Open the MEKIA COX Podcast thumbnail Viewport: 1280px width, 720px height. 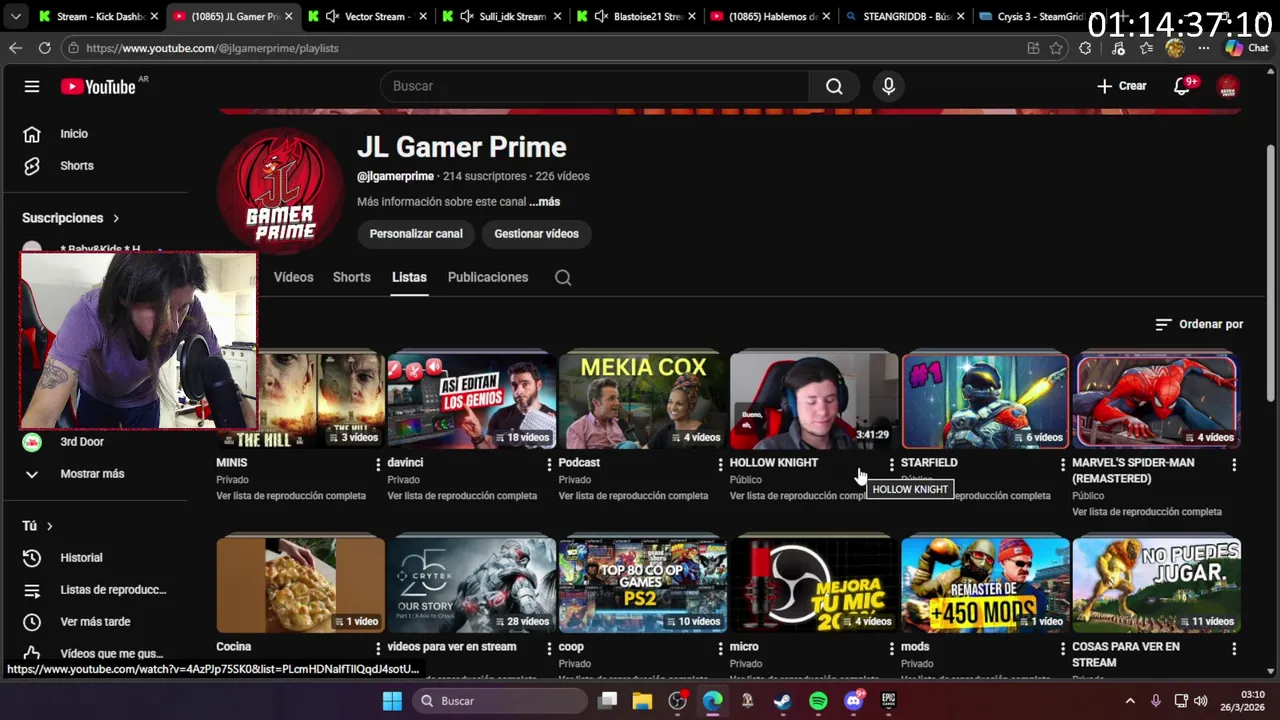coord(642,401)
